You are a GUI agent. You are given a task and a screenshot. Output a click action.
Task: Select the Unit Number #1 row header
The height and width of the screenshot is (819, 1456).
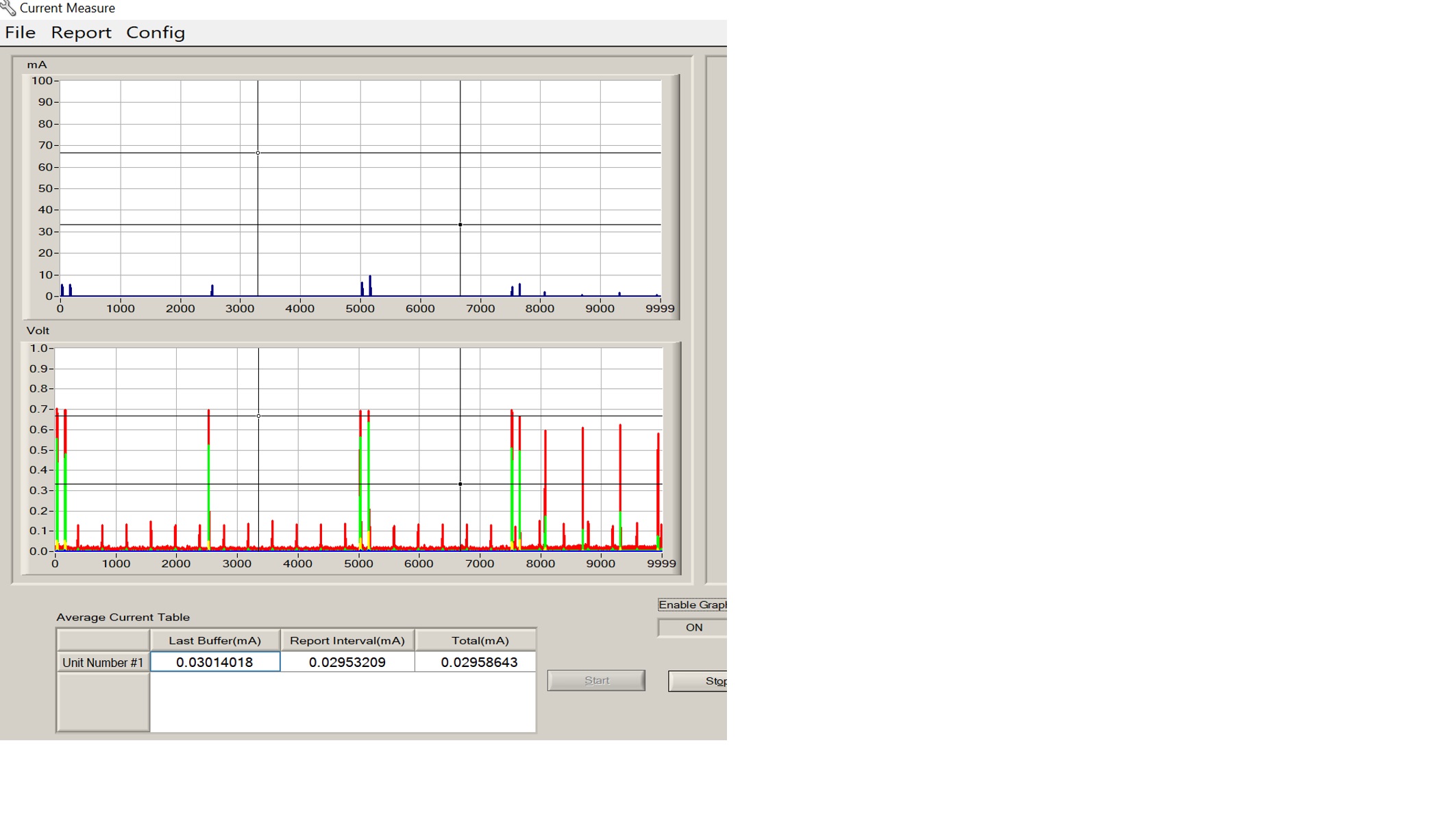(103, 662)
